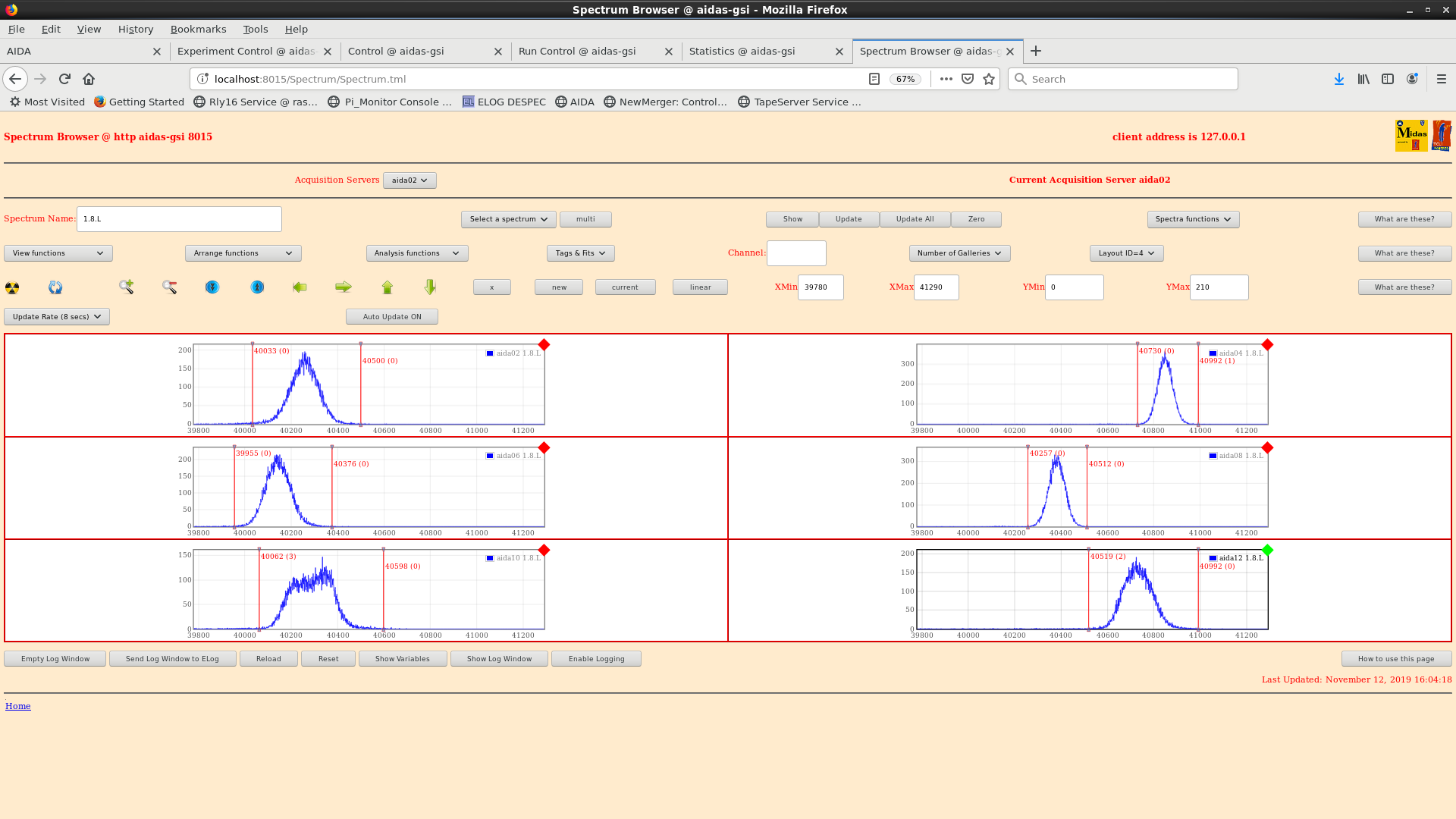Toggle the linear scale button
The width and height of the screenshot is (1456, 819).
point(700,287)
